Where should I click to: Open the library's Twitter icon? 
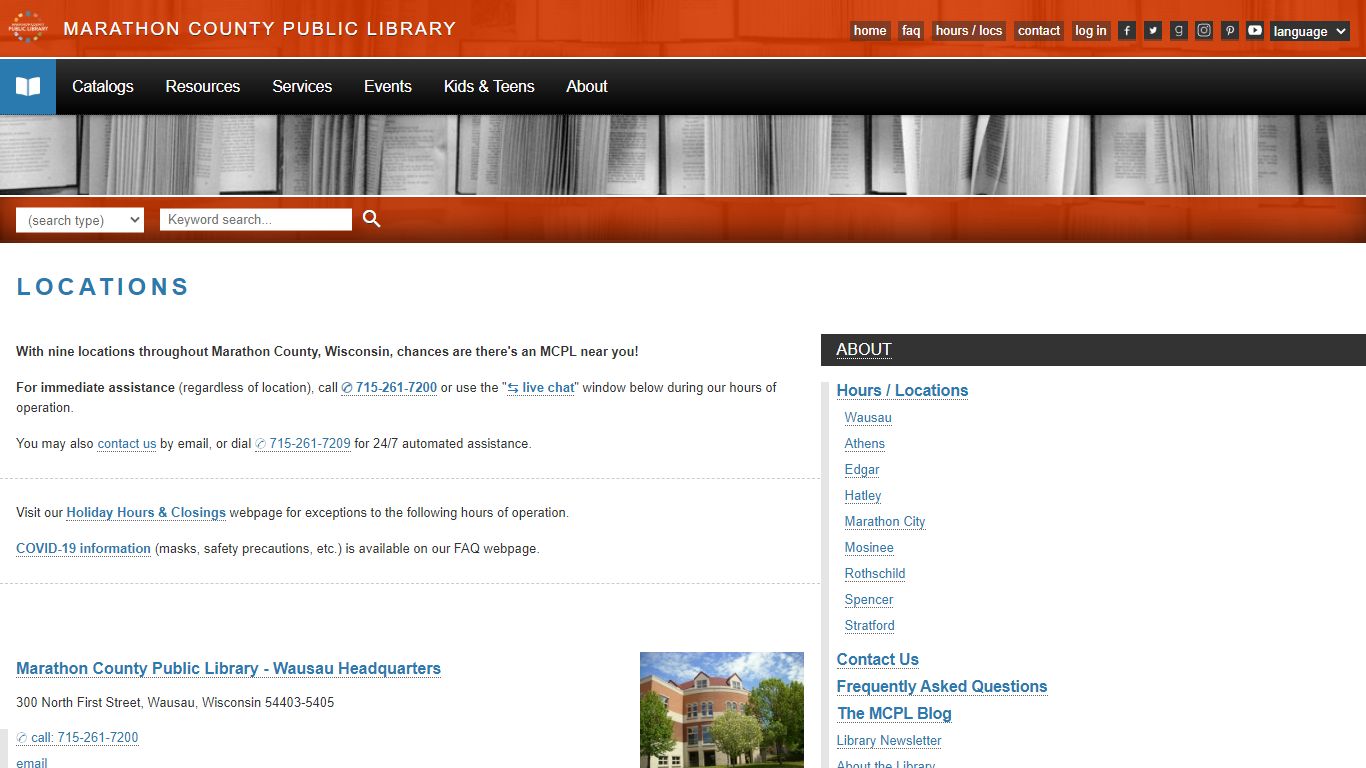[1153, 31]
